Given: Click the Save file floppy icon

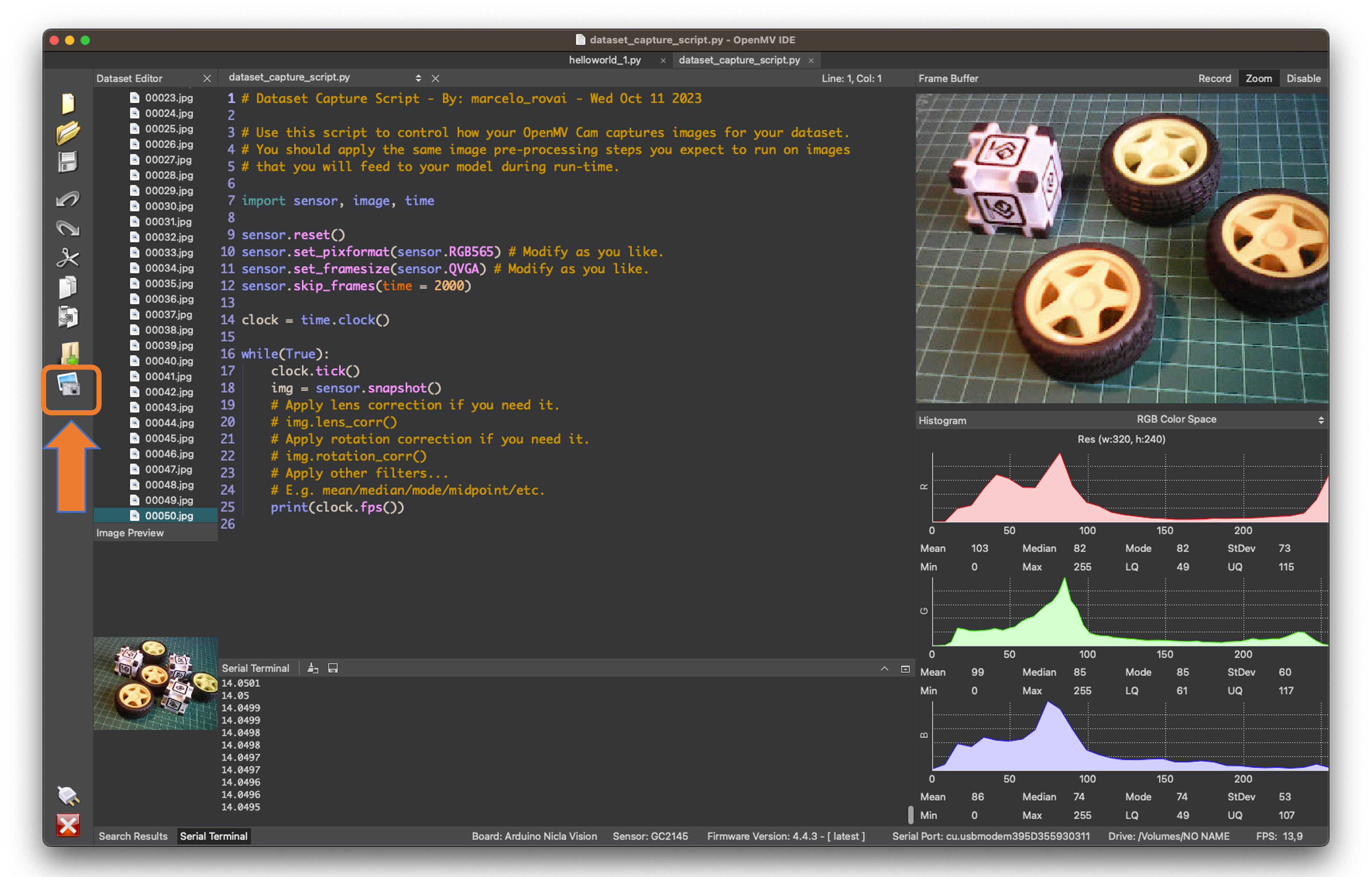Looking at the screenshot, I should coord(68,162).
